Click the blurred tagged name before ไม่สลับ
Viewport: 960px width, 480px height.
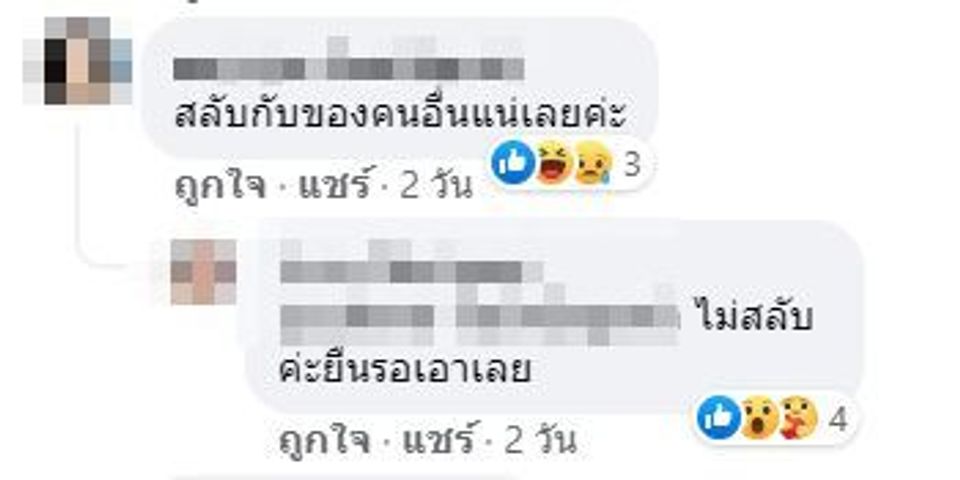coord(481,317)
